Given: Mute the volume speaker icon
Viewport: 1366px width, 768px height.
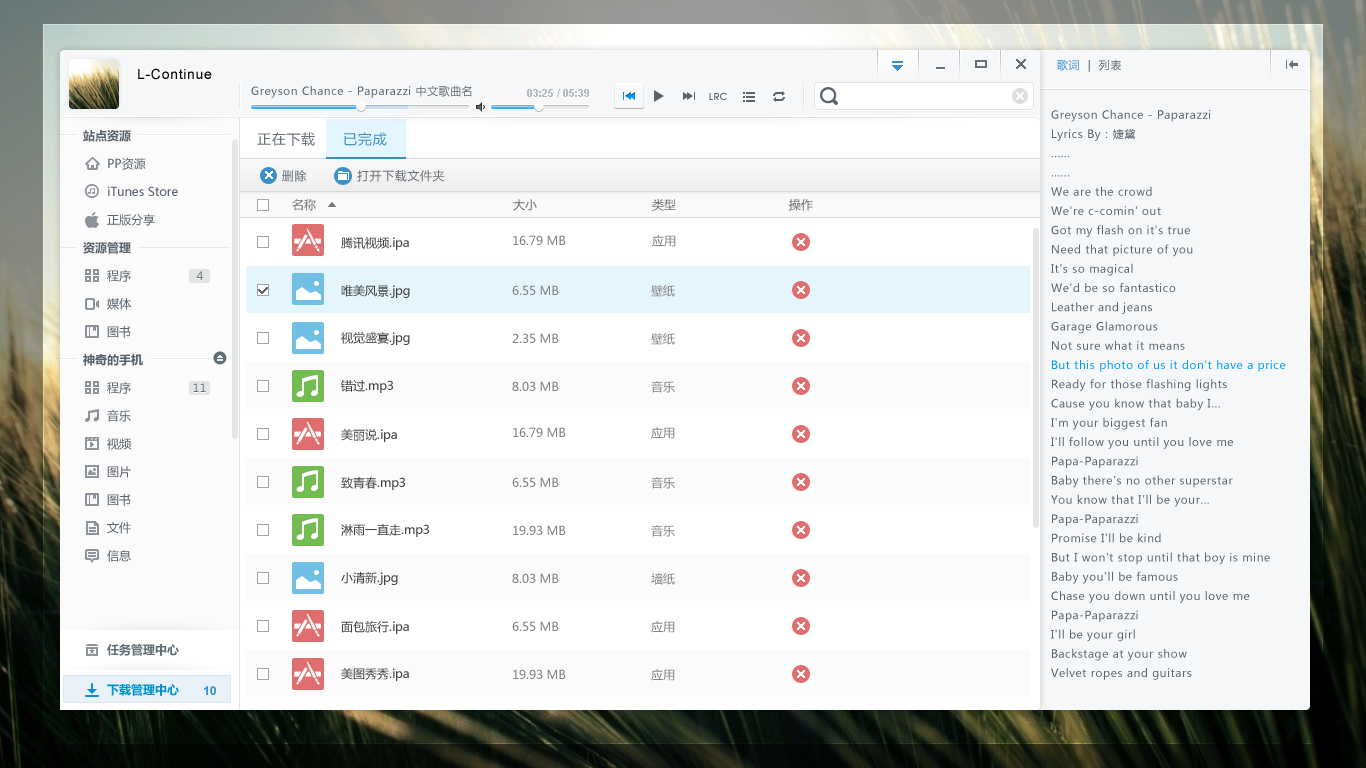Looking at the screenshot, I should pyautogui.click(x=480, y=106).
